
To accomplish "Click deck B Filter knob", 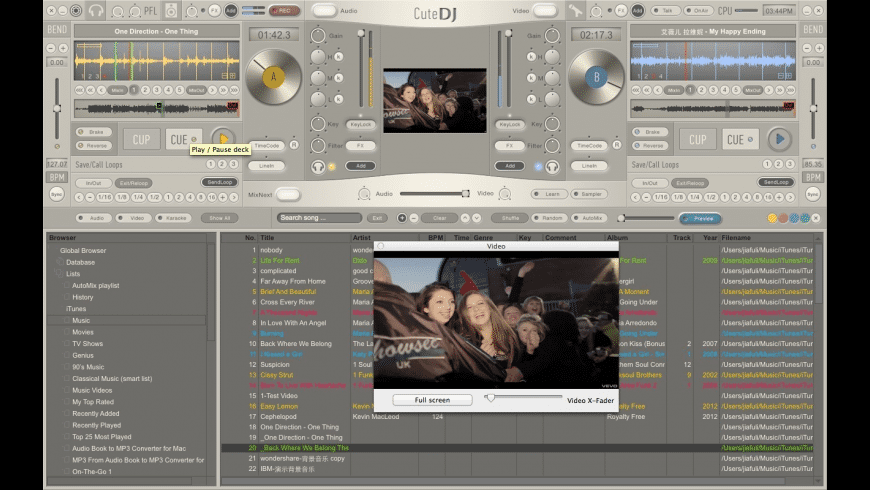I will pos(552,145).
